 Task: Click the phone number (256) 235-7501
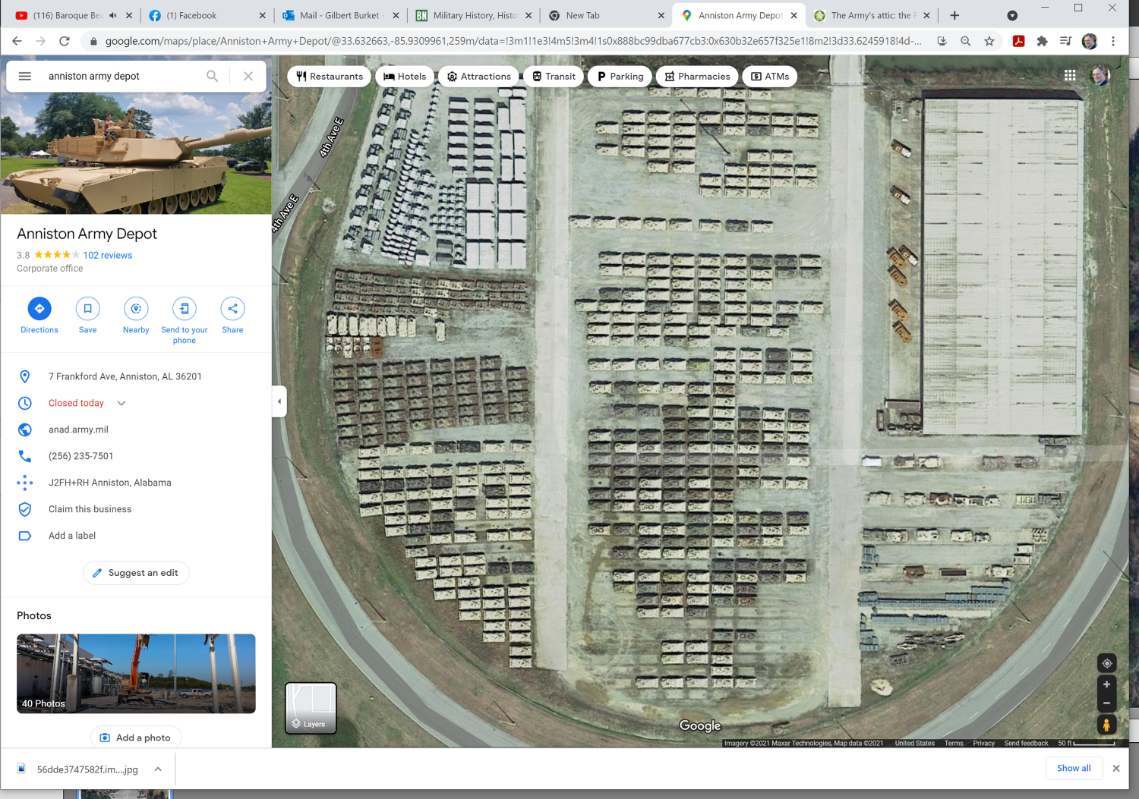point(81,456)
